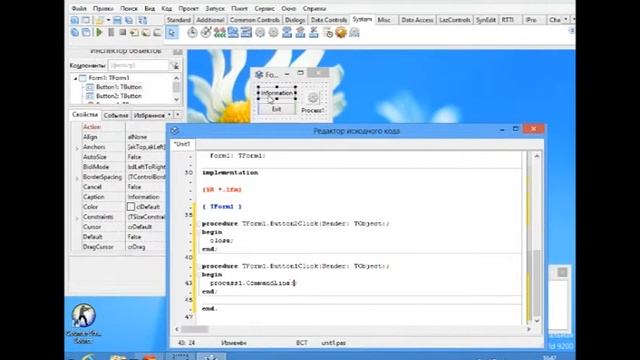This screenshot has width=640, height=360.
Task: Click the Color property swatch
Action: tap(131, 207)
